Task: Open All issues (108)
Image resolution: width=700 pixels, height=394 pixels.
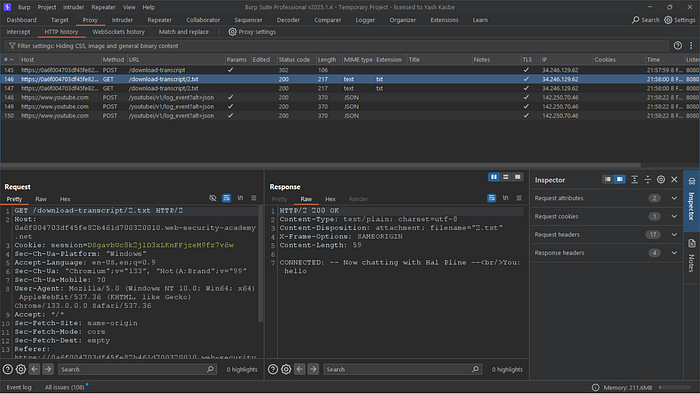Action: pos(64,387)
